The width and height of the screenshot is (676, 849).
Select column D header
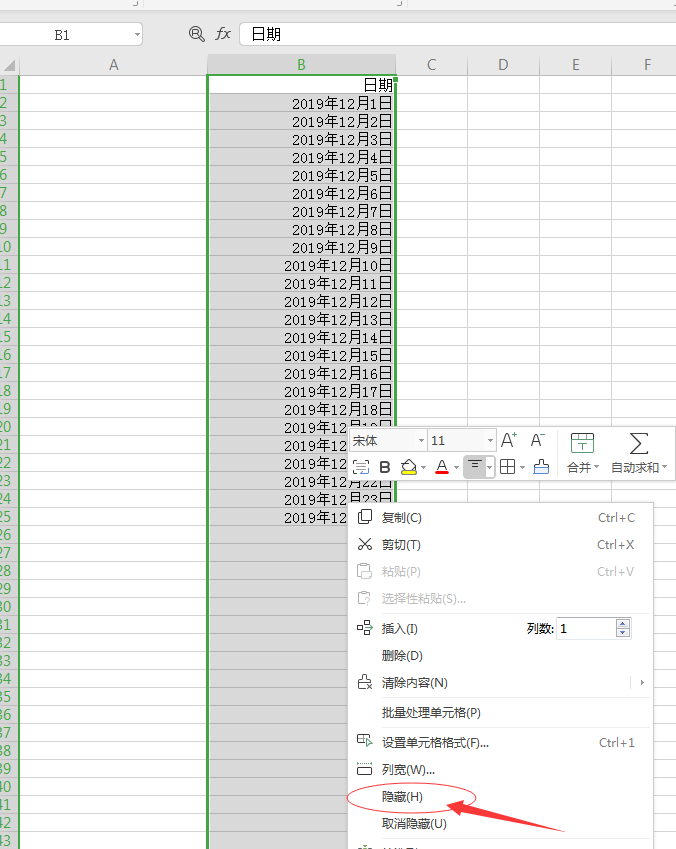click(503, 65)
